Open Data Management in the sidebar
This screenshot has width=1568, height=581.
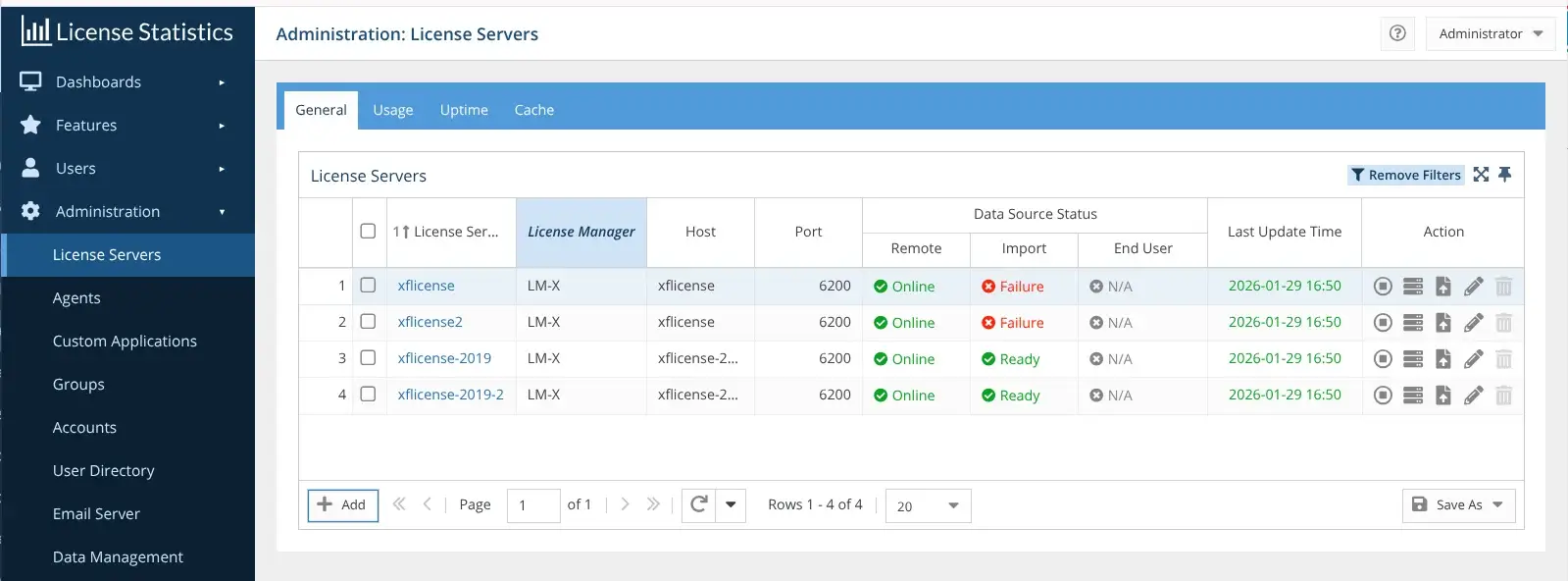point(127,557)
